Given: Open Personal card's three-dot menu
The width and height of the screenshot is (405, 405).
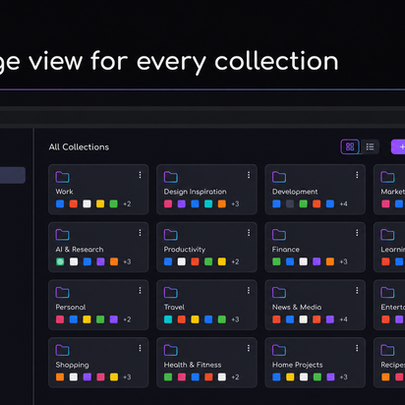Looking at the screenshot, I should point(140,290).
